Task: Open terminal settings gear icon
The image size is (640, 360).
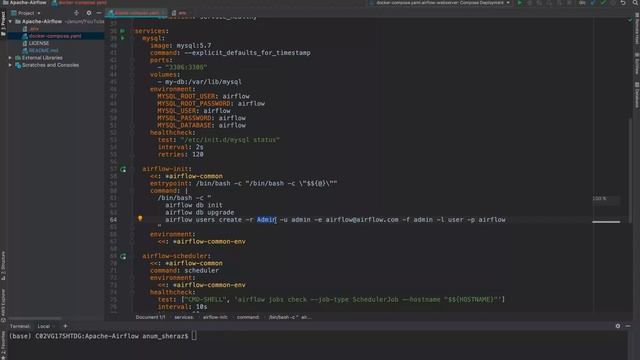Action: (618, 326)
